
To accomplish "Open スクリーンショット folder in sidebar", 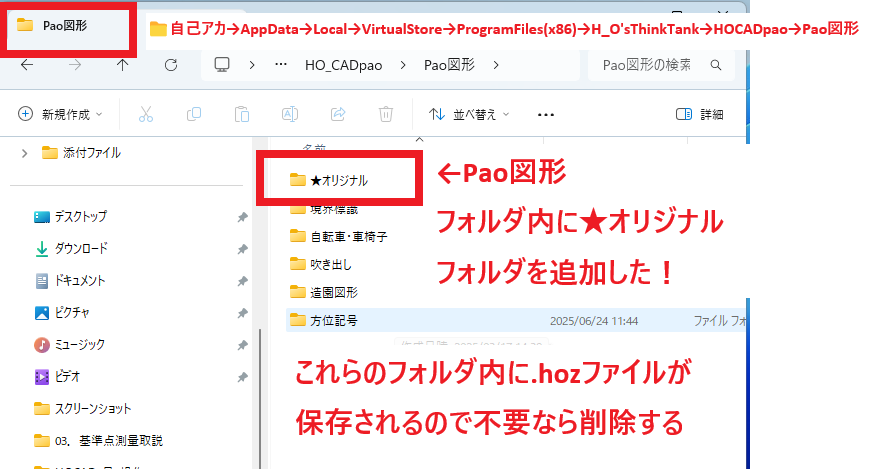I will click(x=83, y=409).
